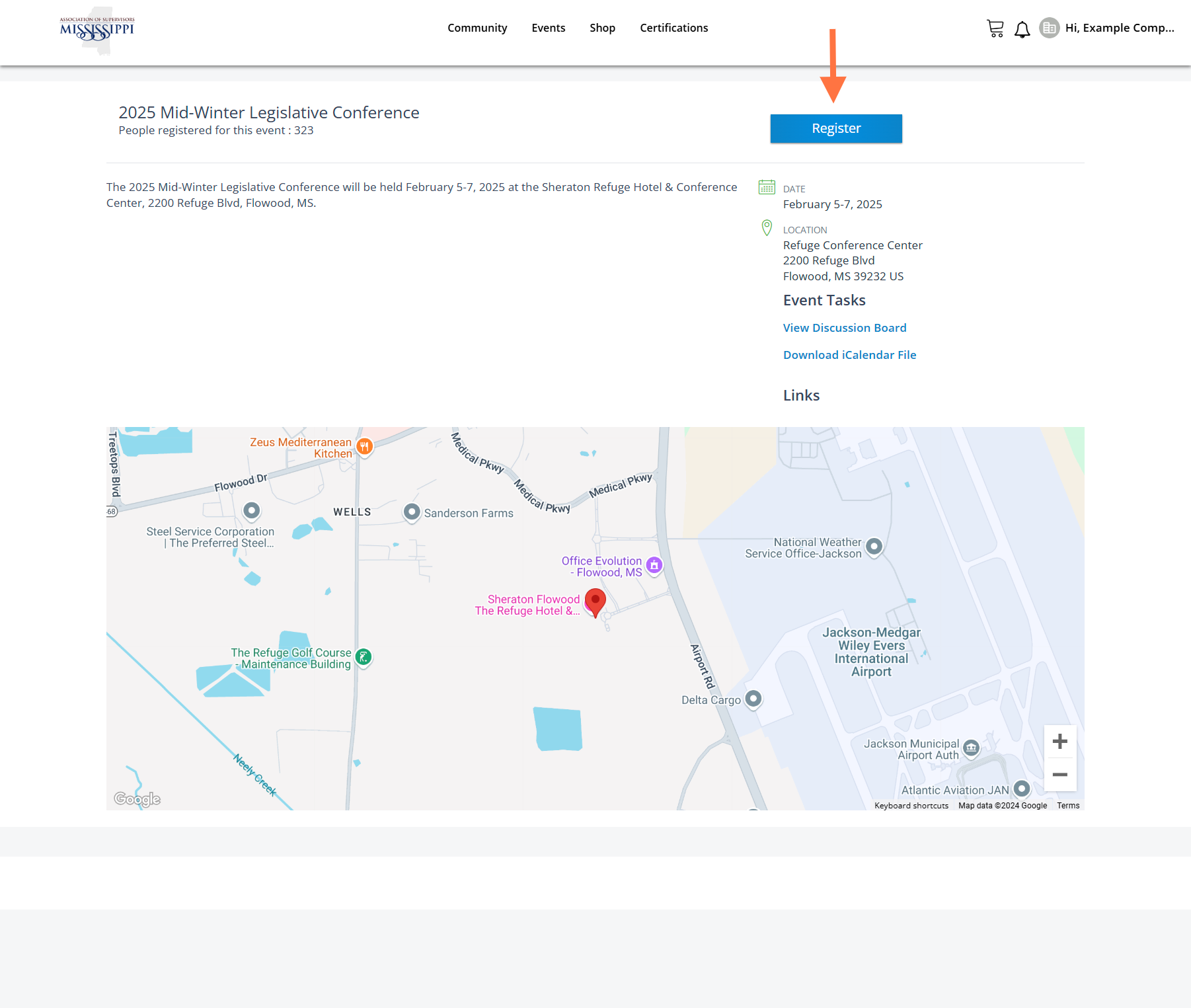Zoom out on the map
Viewport: 1191px width, 1008px height.
point(1060,775)
